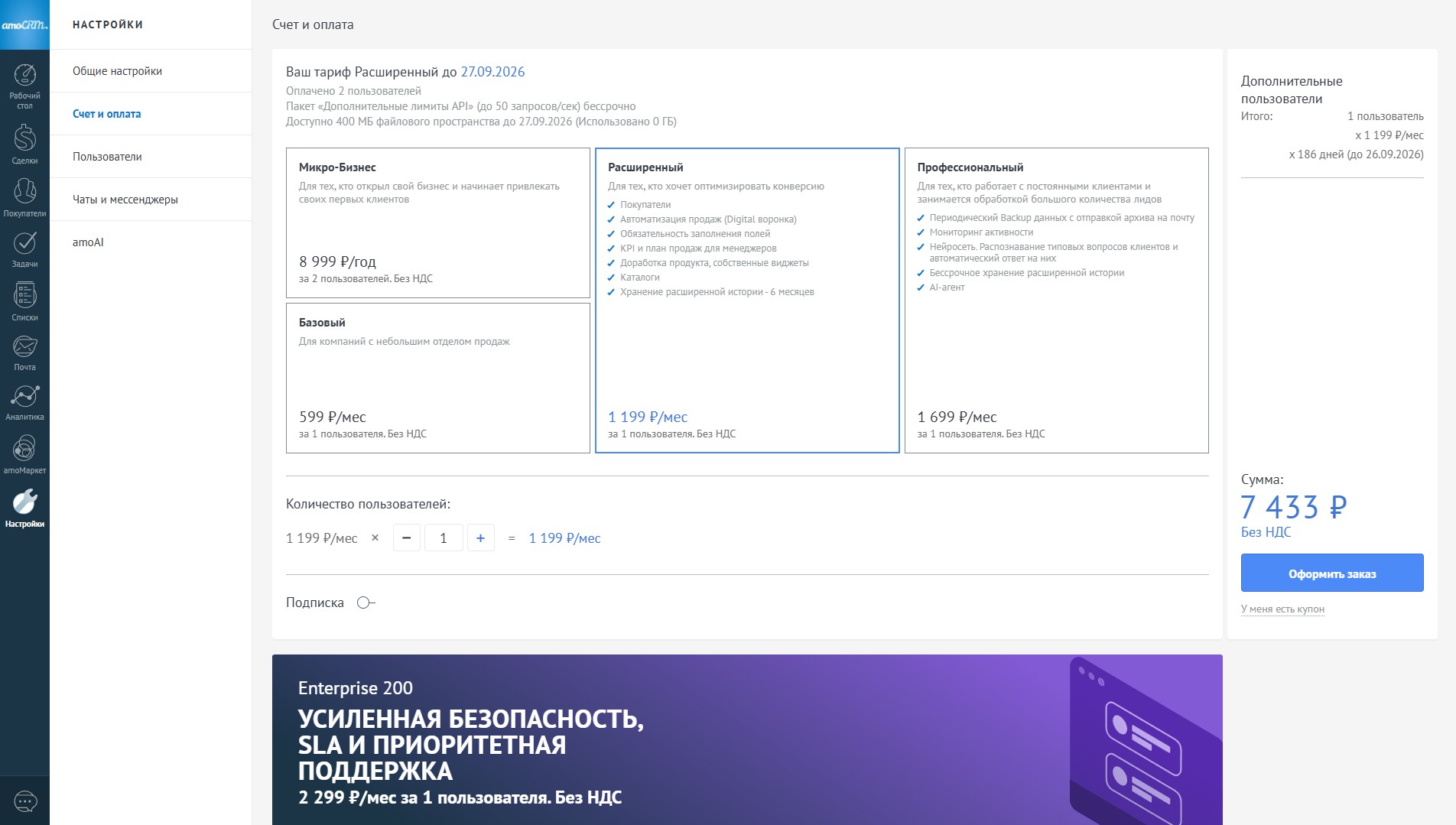Open Чаты и мессенджеры settings item
Viewport: 1456px width, 825px height.
[x=125, y=200]
